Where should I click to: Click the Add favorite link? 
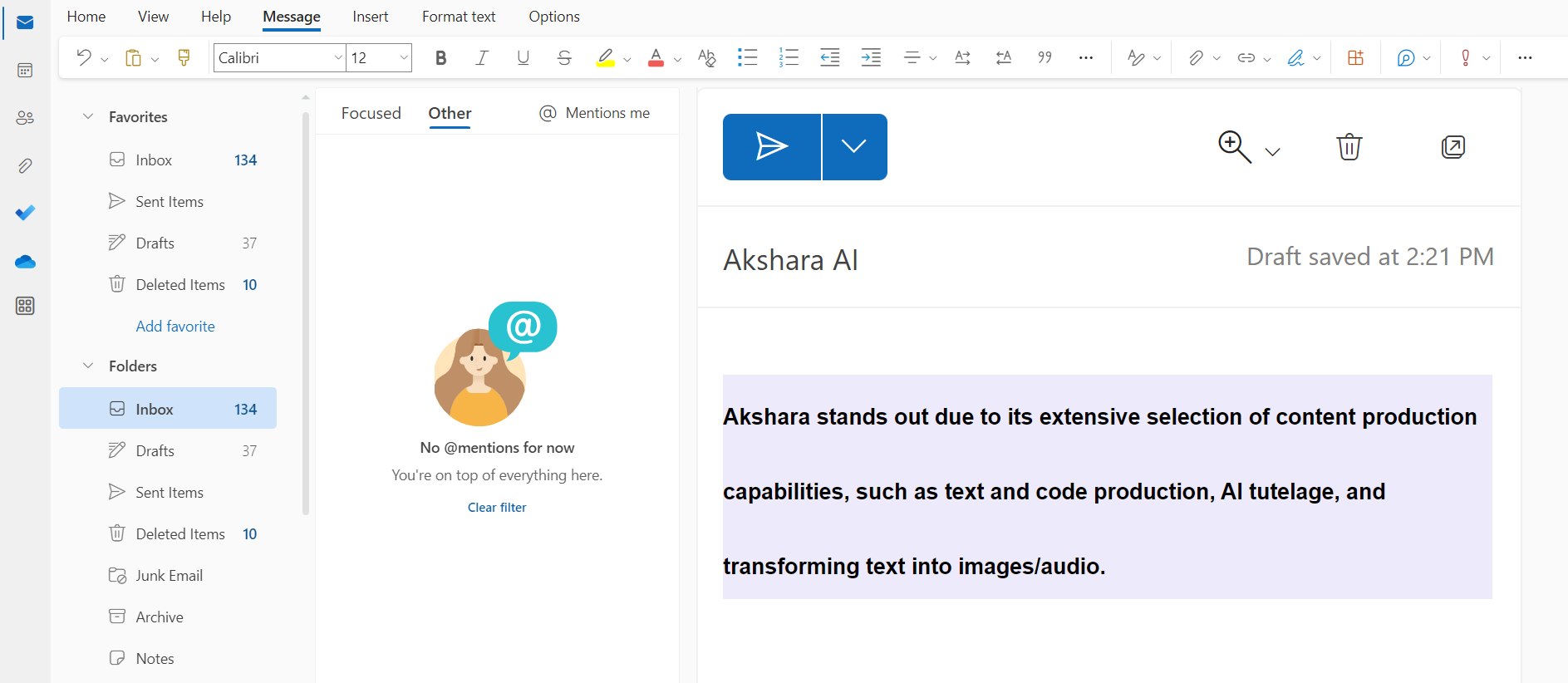point(175,327)
